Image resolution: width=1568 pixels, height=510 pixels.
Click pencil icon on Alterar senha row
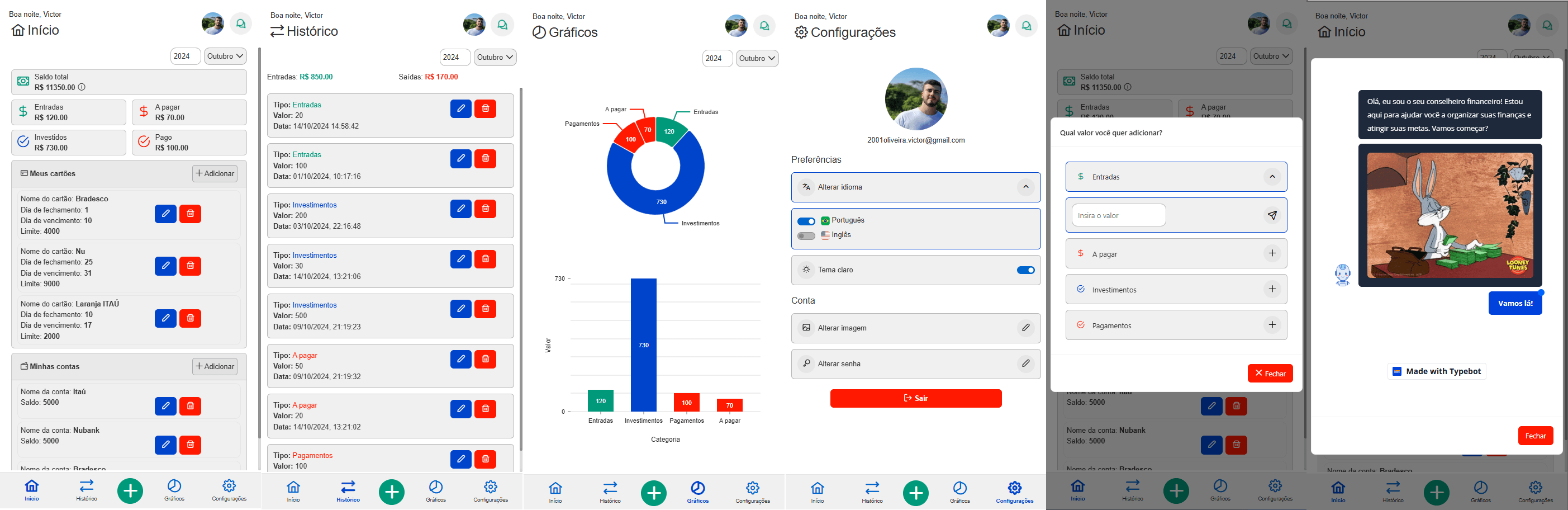coord(1025,363)
